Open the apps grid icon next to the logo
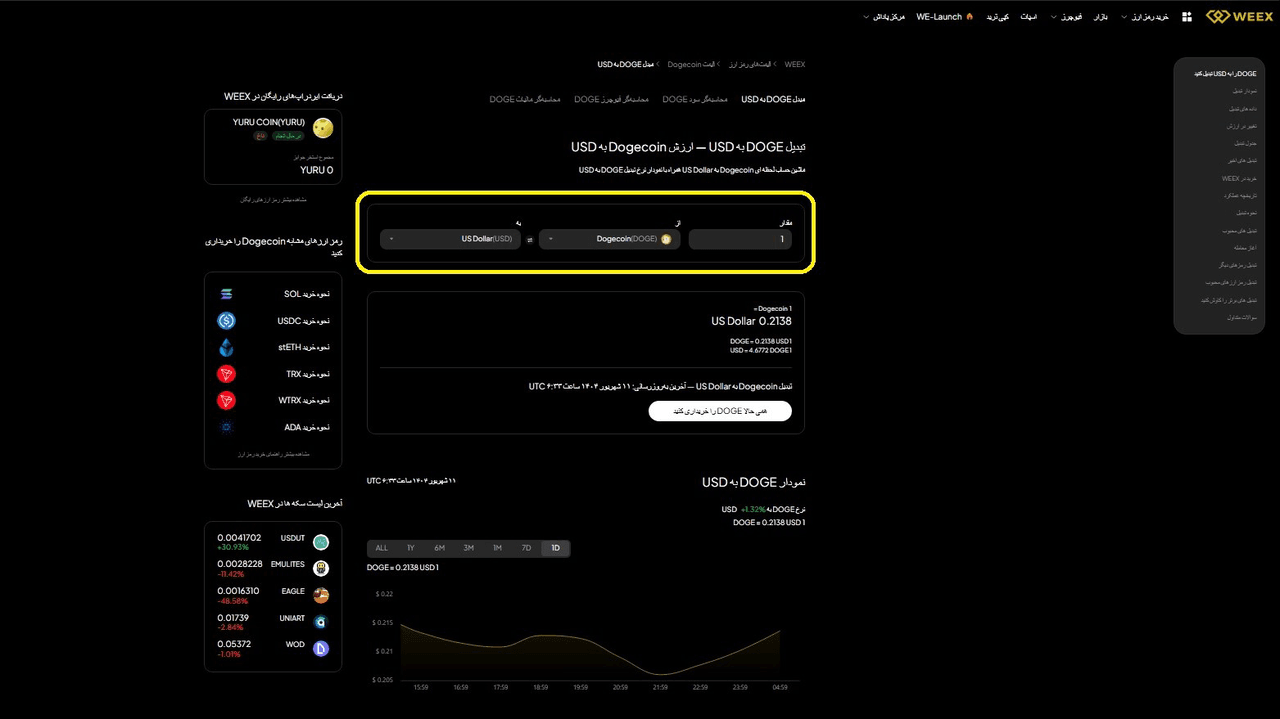Image resolution: width=1280 pixels, height=719 pixels. (x=1186, y=15)
